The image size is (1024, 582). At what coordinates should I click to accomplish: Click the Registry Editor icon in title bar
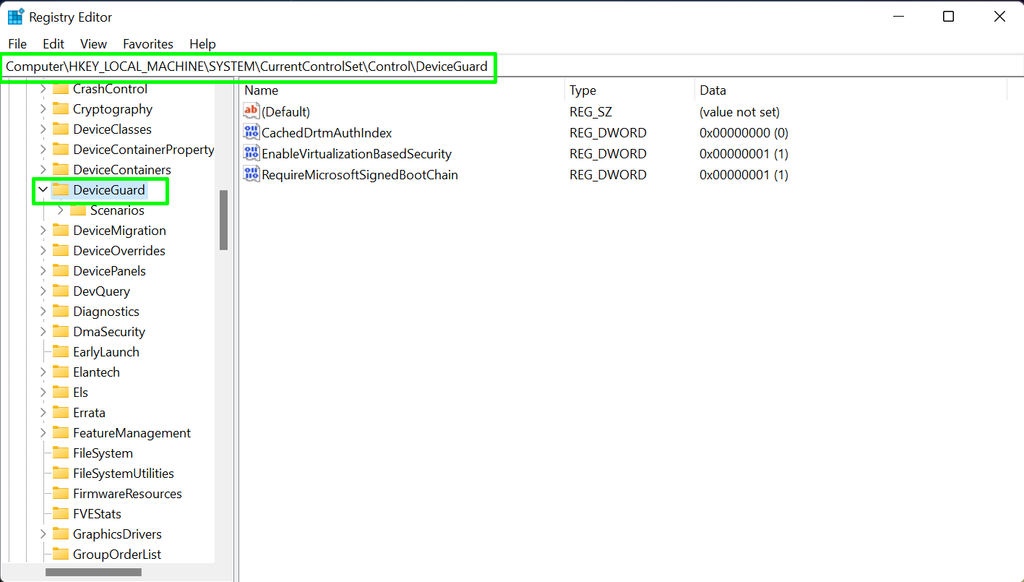point(15,16)
